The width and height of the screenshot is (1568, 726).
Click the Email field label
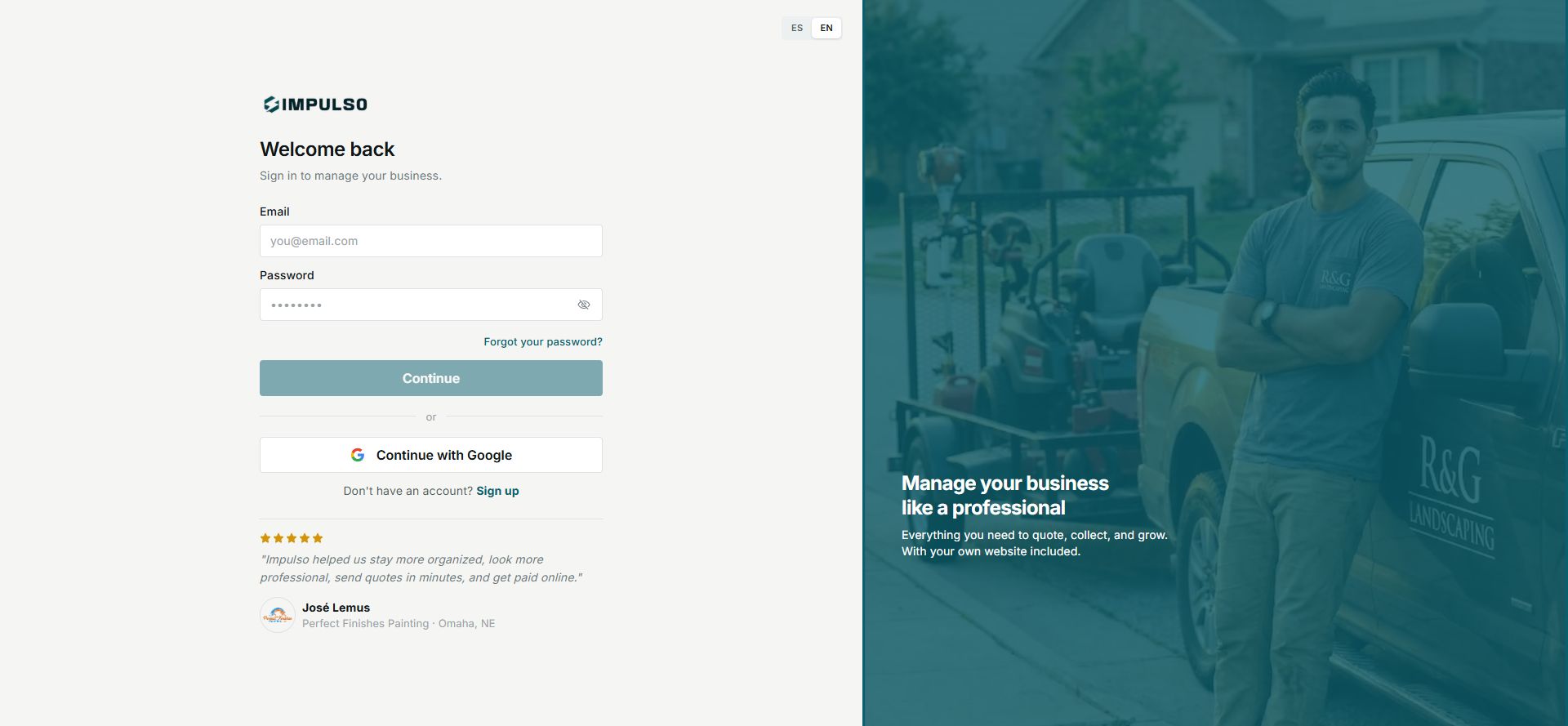pos(274,212)
